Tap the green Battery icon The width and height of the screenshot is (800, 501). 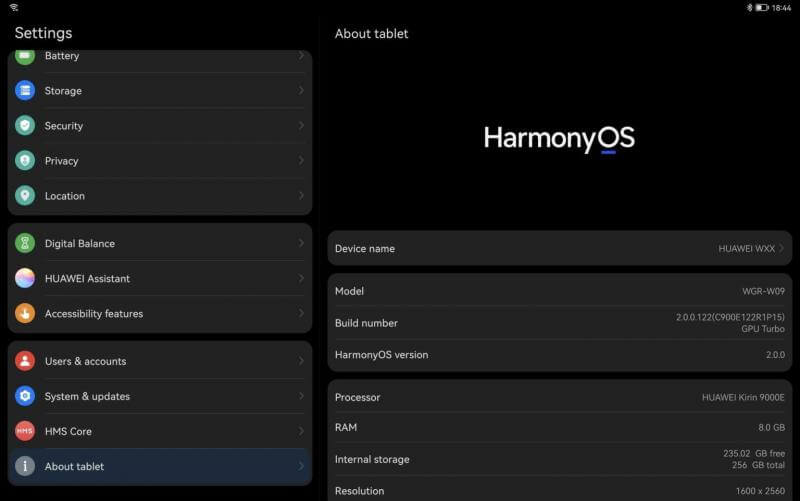[25, 56]
